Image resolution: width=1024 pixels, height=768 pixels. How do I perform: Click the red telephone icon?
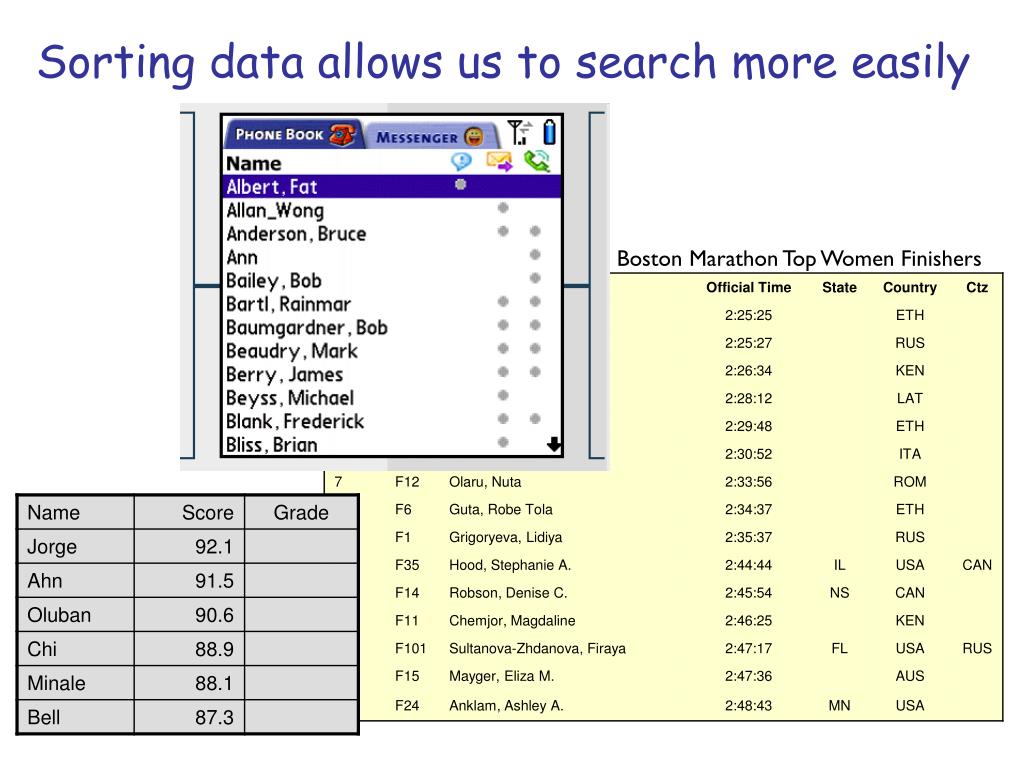342,134
